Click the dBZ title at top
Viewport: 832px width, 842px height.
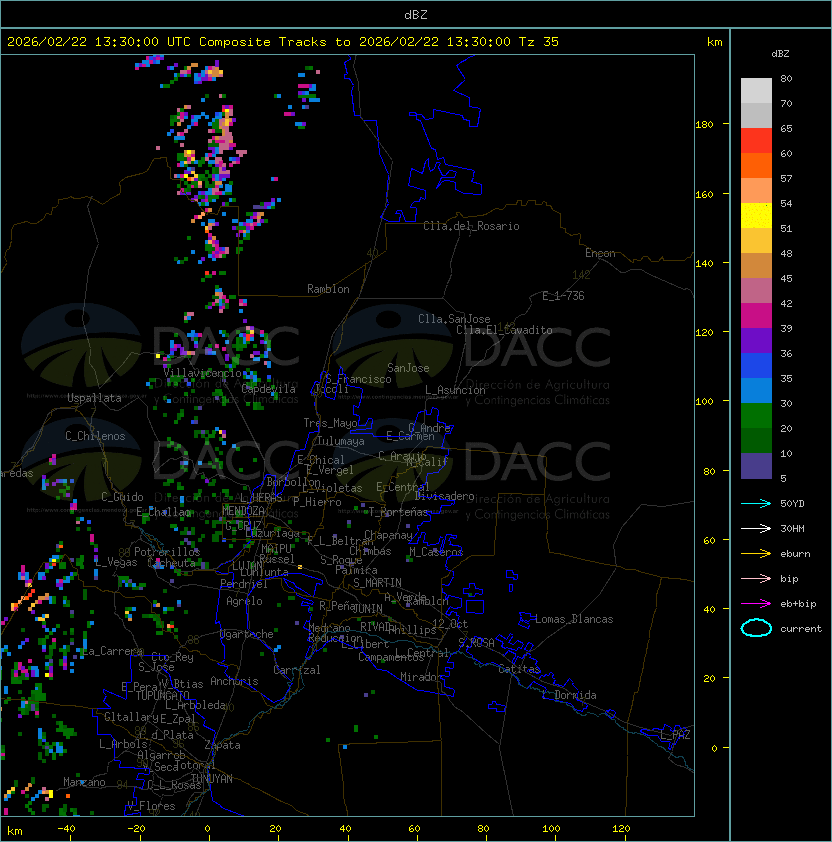pos(416,15)
